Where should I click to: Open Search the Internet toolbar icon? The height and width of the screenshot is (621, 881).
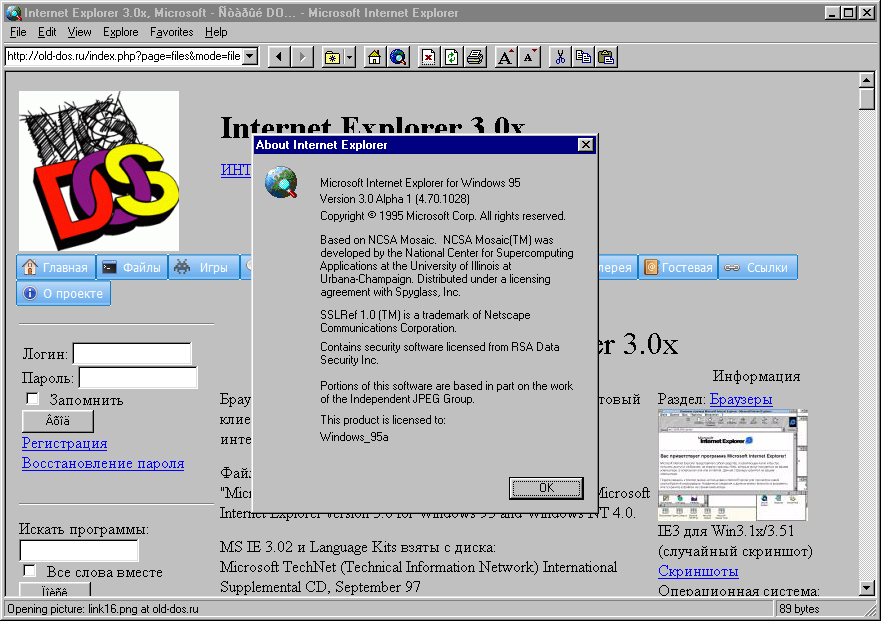pos(398,57)
